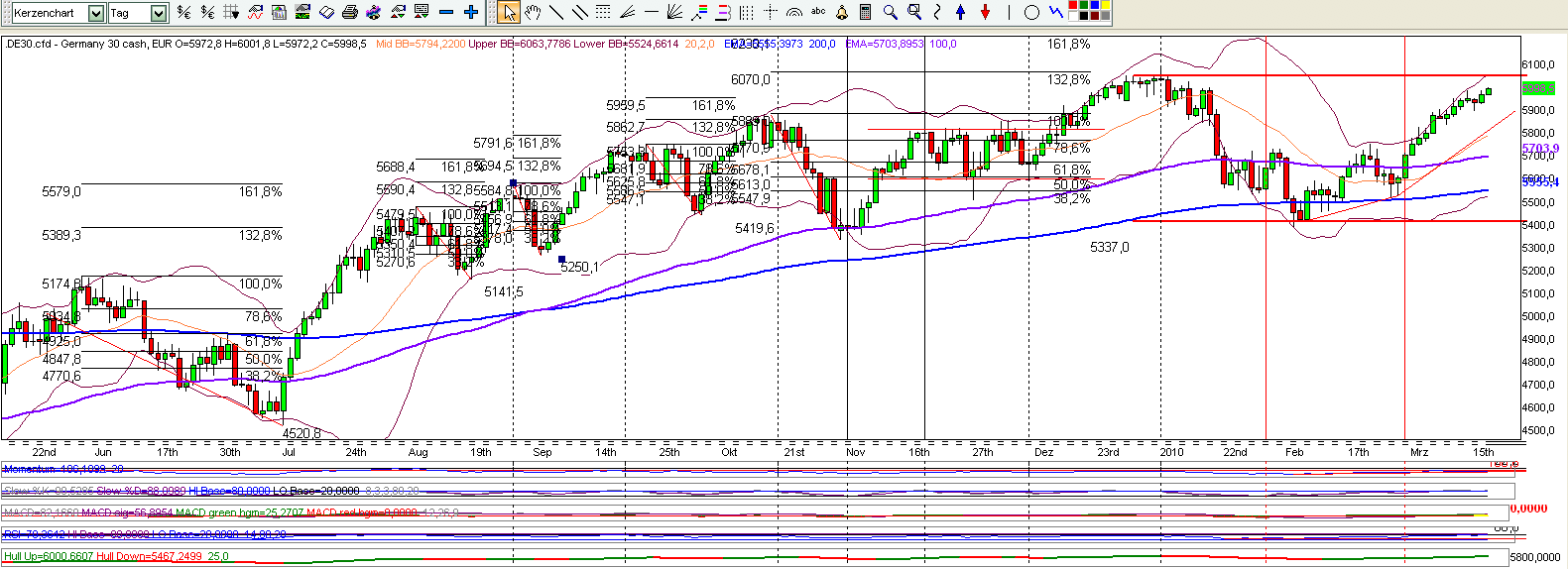Screen dimensions: 1568x569
Task: Select the single trend line tool
Action: [555, 13]
